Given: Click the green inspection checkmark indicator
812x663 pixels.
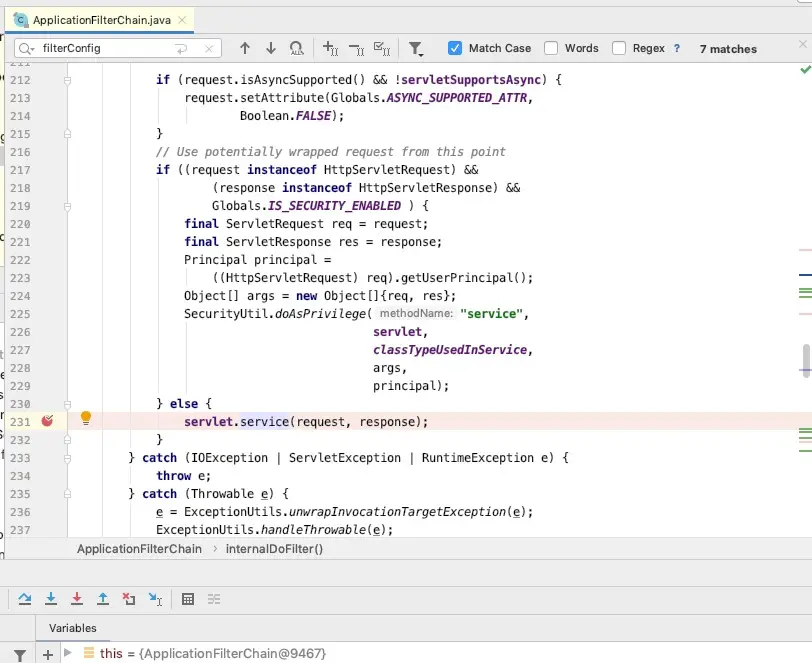Looking at the screenshot, I should point(805,69).
